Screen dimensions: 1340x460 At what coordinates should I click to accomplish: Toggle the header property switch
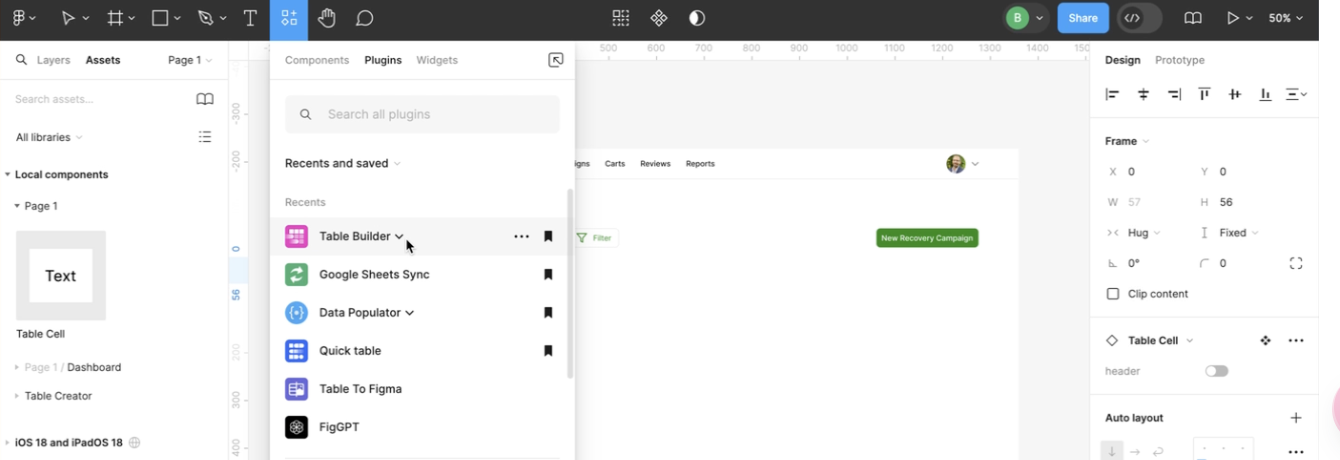click(1216, 371)
